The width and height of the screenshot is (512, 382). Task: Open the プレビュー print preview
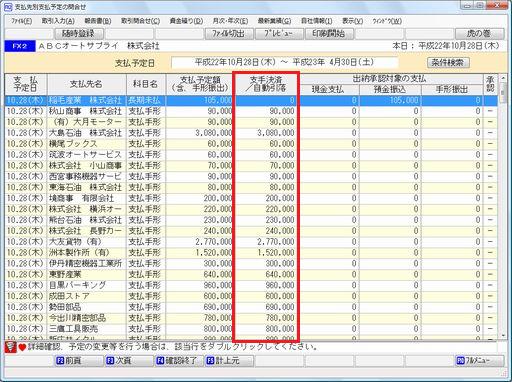tap(279, 34)
